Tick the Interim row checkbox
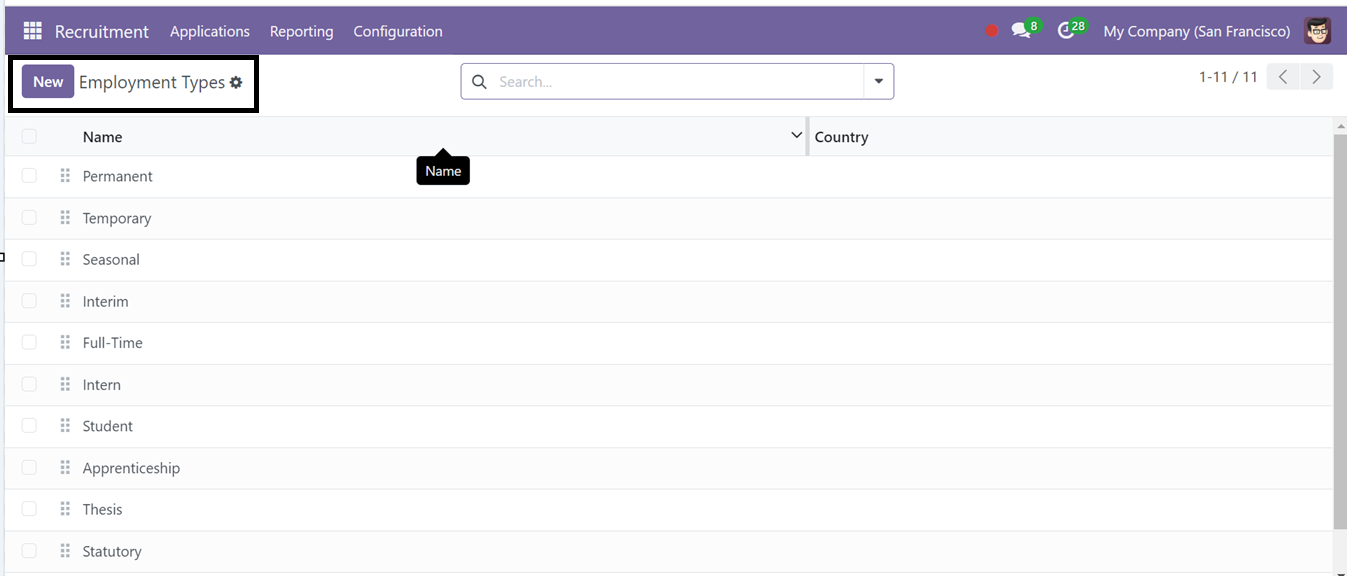 29,301
